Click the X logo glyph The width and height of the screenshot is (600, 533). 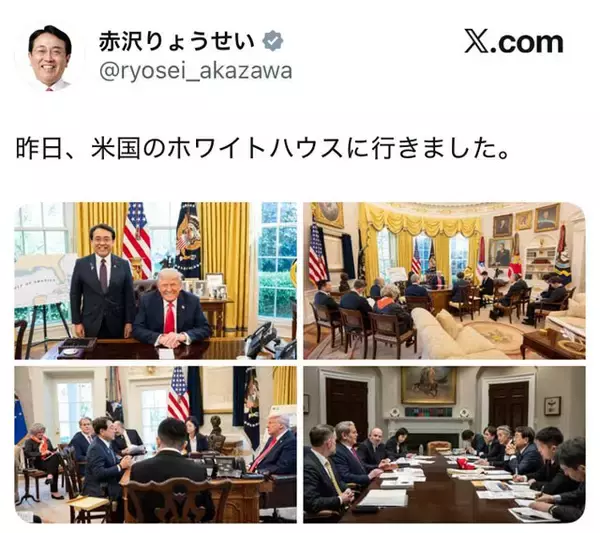(x=477, y=41)
